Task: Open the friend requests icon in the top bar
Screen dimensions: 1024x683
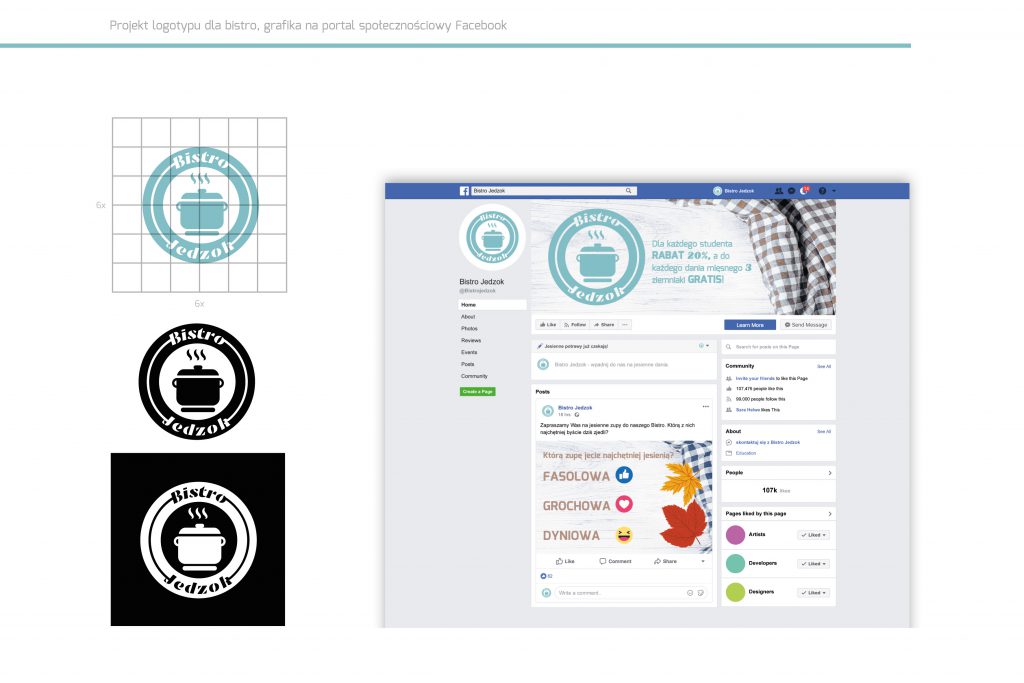Action: (779, 190)
